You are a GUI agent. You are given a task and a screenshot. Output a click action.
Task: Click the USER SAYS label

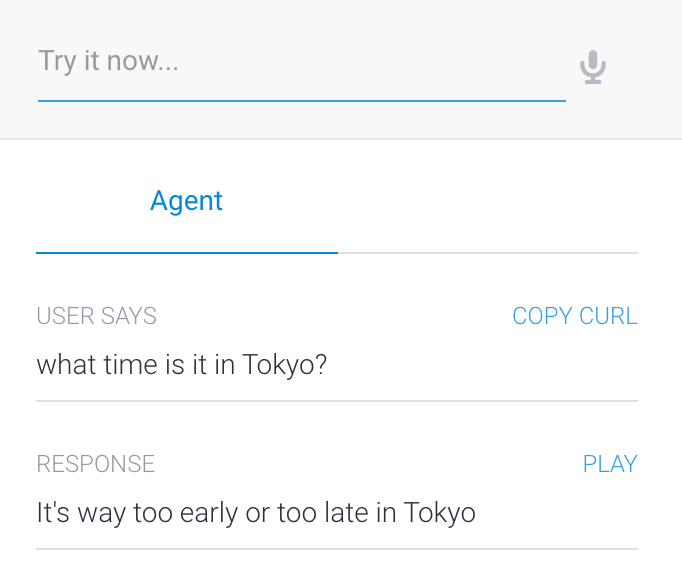click(97, 316)
